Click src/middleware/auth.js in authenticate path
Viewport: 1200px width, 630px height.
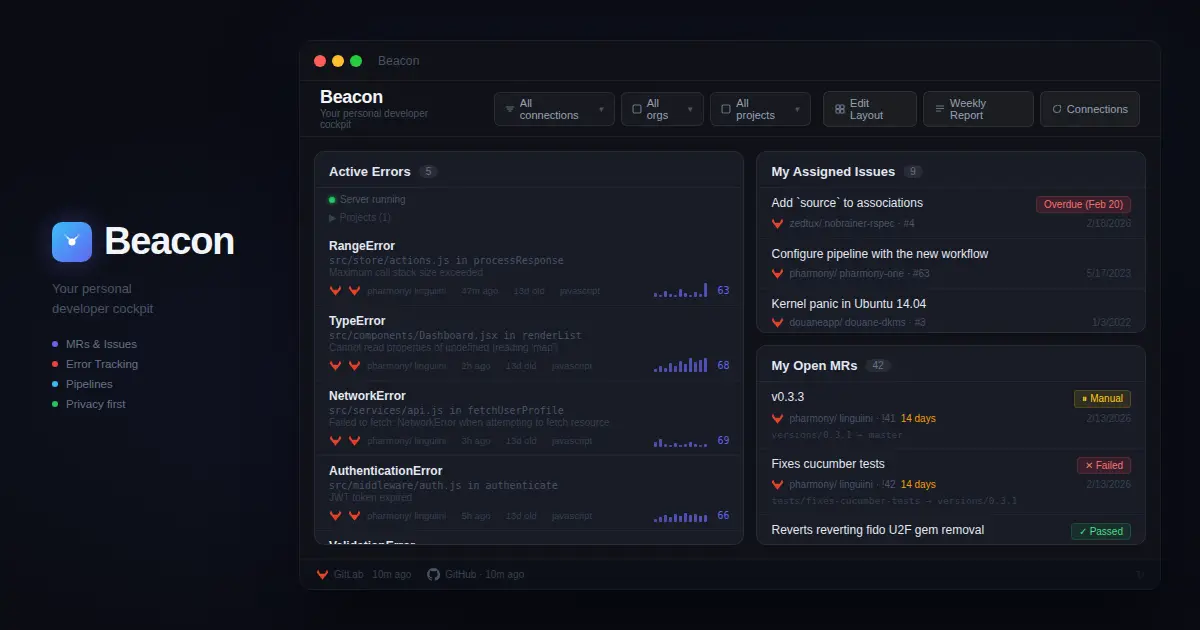443,485
